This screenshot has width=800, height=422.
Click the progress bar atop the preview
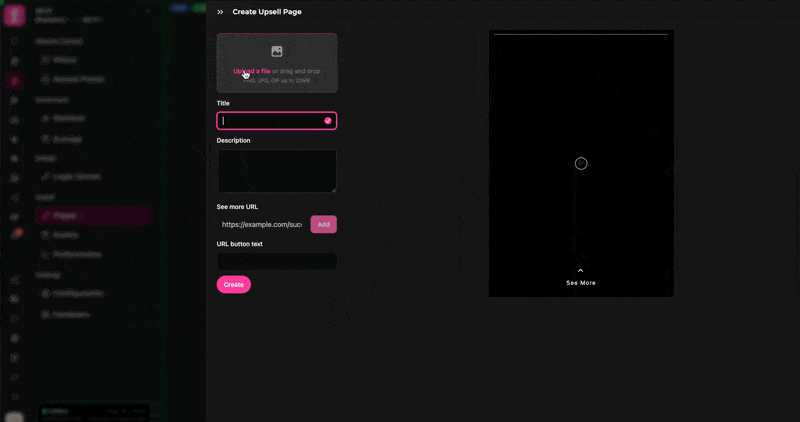tap(581, 34)
